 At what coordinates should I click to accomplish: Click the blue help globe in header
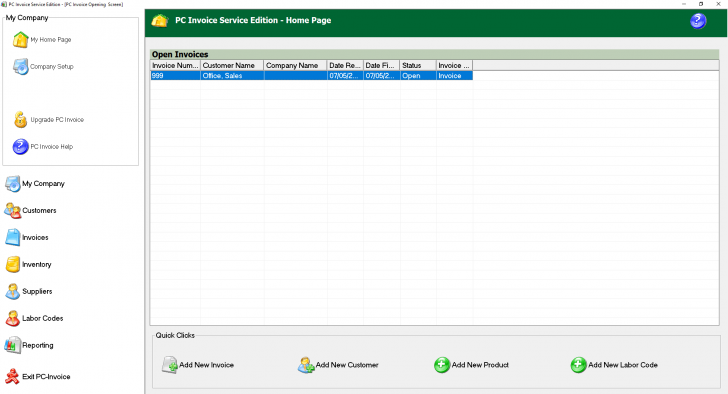(x=698, y=21)
